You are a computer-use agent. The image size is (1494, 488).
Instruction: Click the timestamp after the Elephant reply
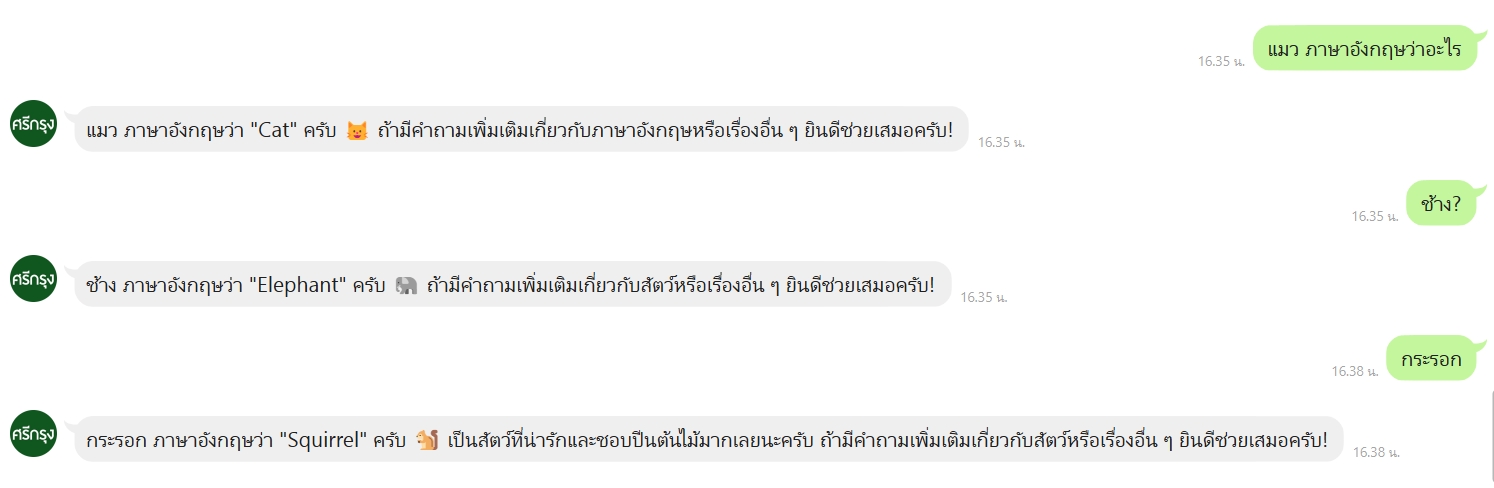(x=984, y=297)
